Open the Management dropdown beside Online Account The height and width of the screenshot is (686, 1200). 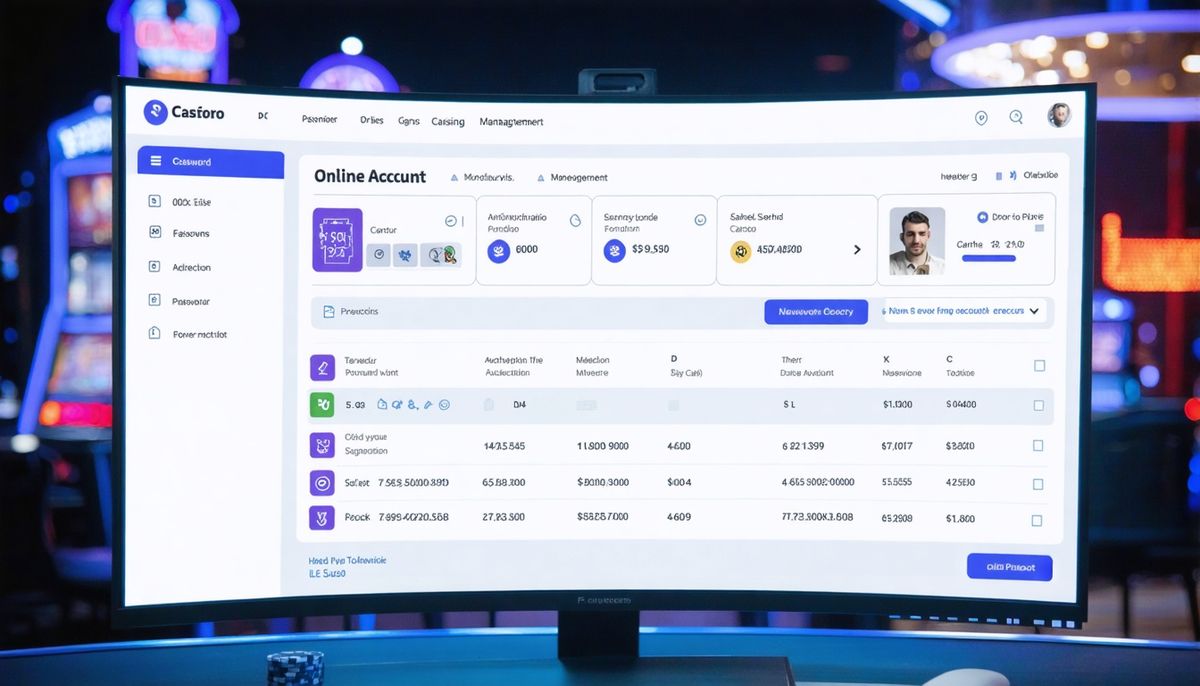point(572,178)
